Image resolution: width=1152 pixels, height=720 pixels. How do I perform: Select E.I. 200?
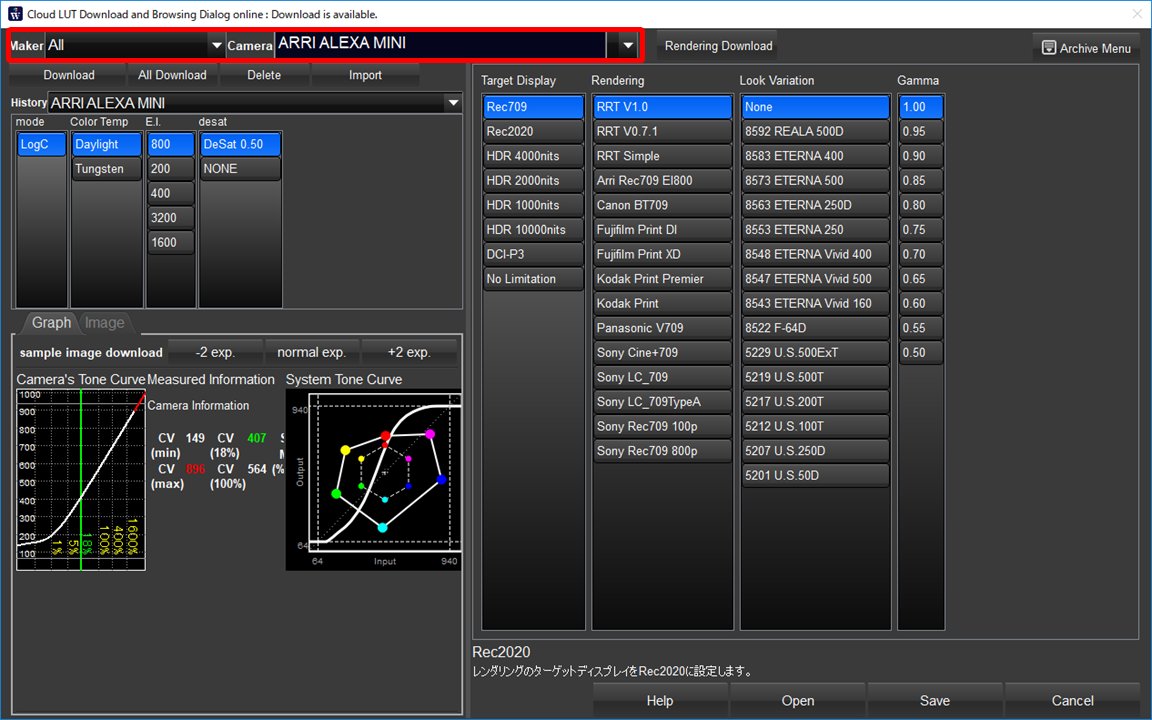[x=170, y=169]
